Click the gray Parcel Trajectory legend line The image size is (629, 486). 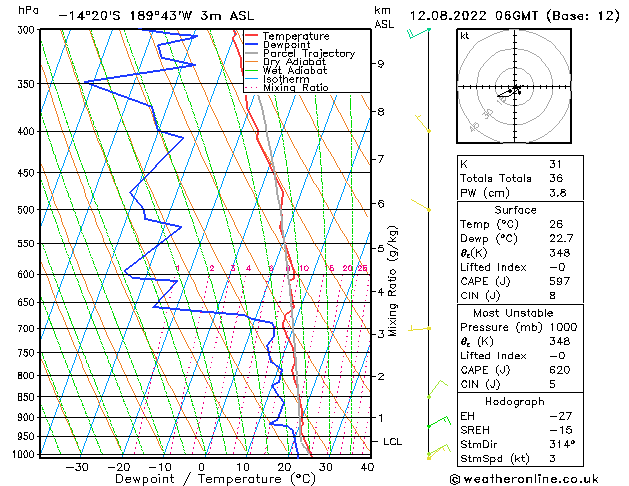coord(252,53)
